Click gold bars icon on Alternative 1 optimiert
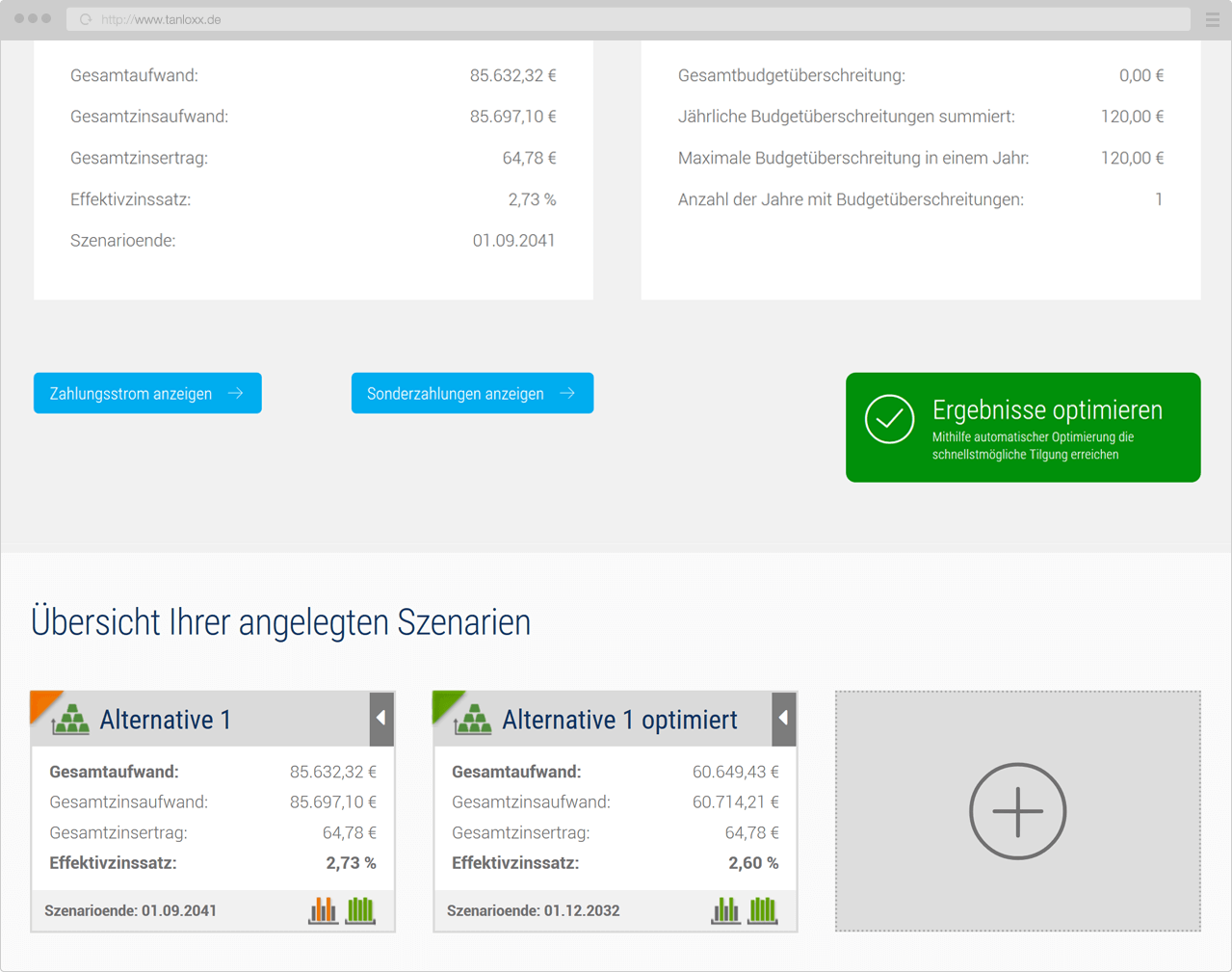This screenshot has height=972, width=1232. pyautogui.click(x=474, y=720)
